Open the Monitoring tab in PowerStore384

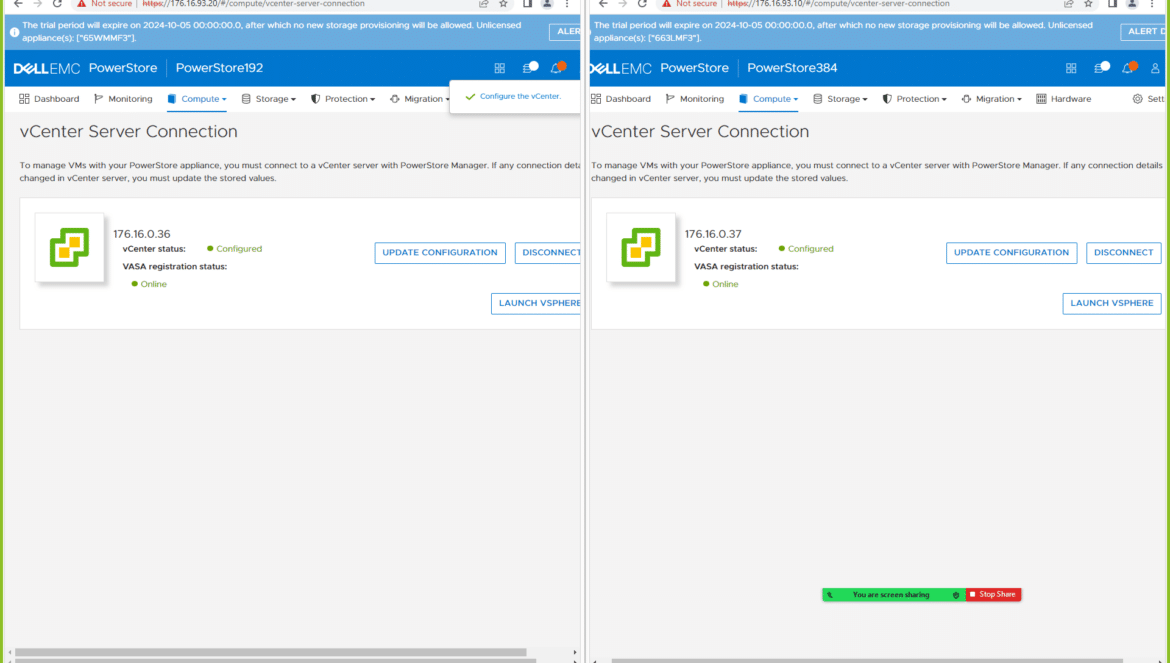click(x=695, y=99)
